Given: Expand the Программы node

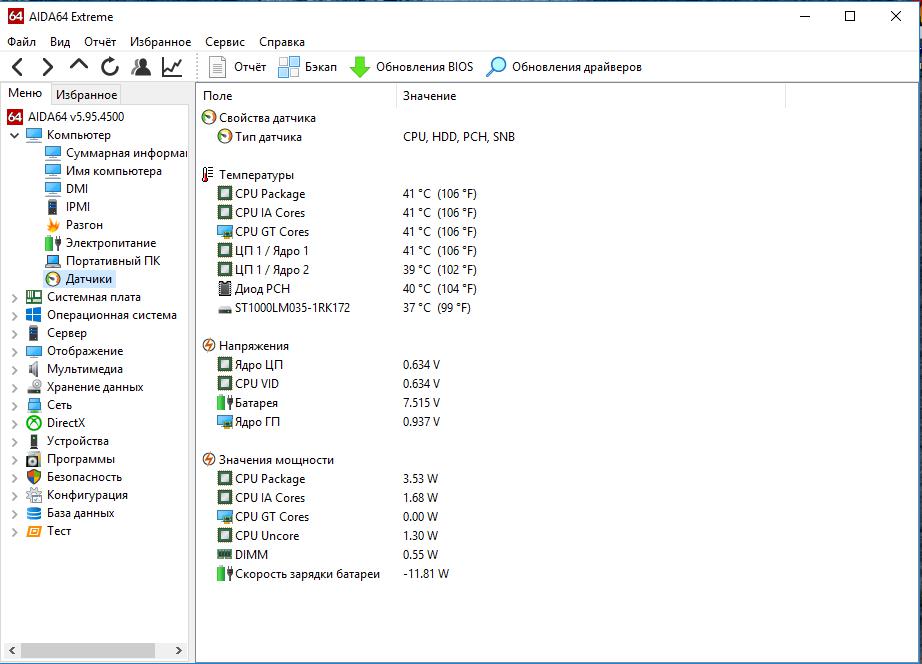Looking at the screenshot, I should [x=15, y=460].
